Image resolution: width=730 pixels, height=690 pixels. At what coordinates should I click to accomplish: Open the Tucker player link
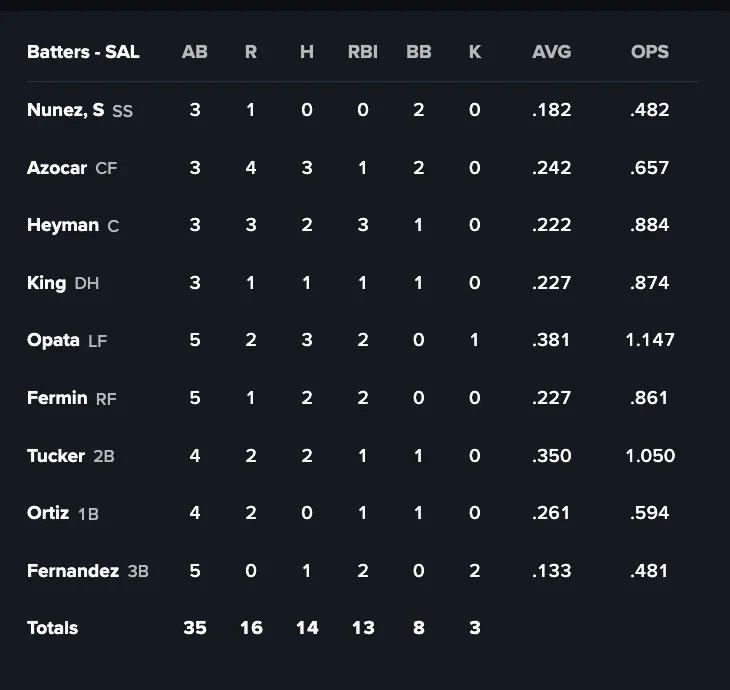[56, 456]
